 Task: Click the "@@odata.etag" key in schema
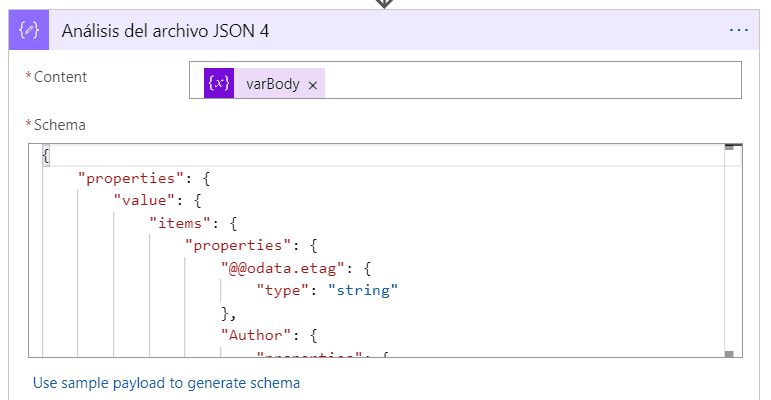tap(282, 268)
